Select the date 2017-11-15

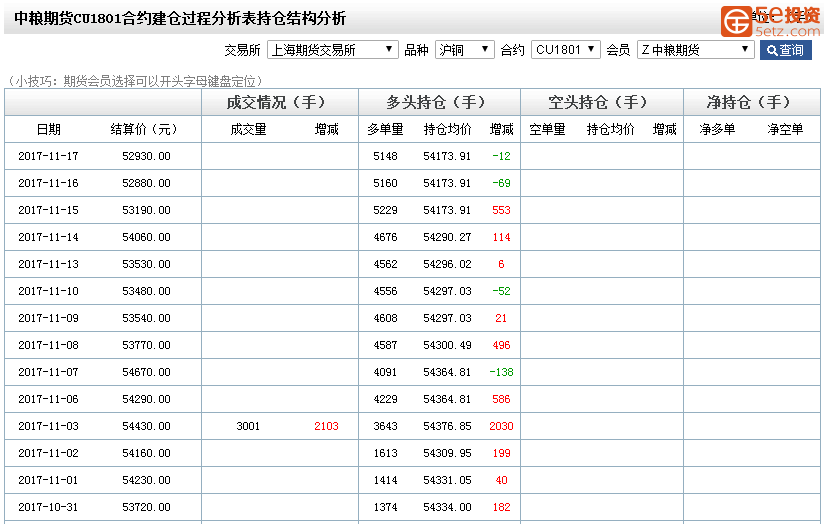tap(48, 210)
